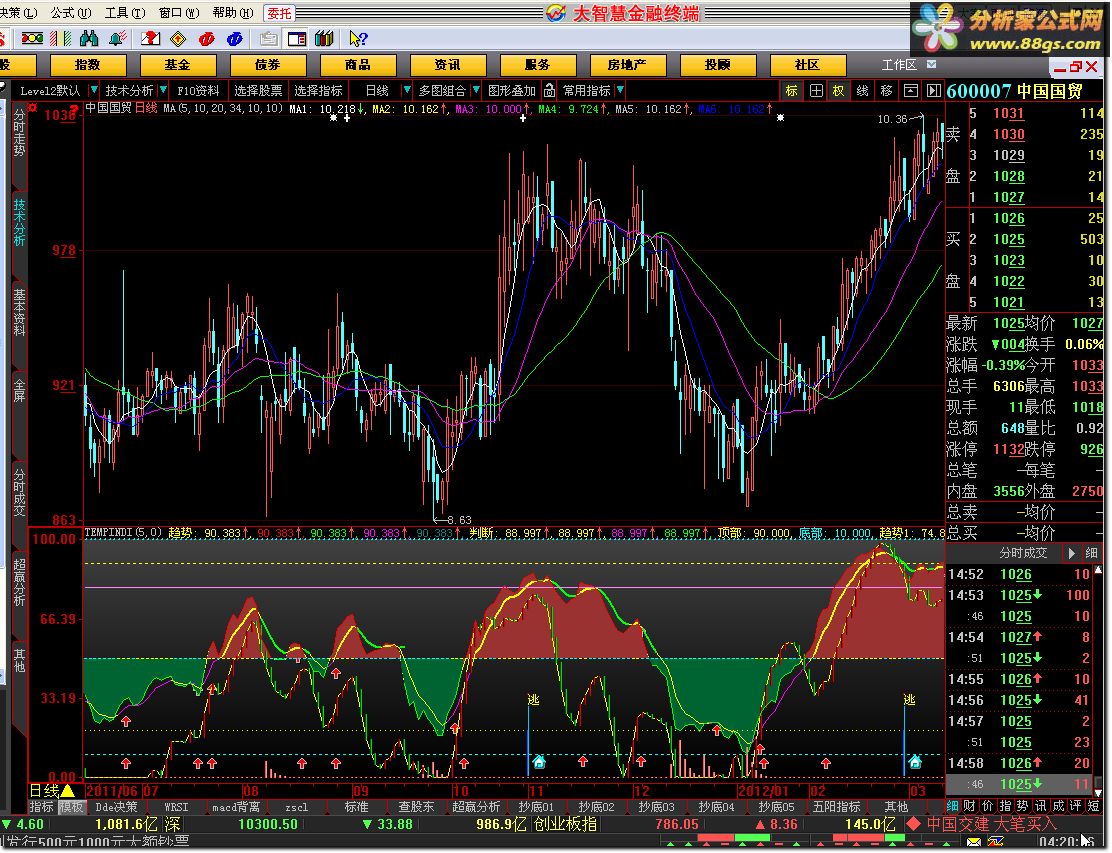Open the Level2默认 dropdown arrow
Screen dimensions: 1112x853
coord(94,90)
